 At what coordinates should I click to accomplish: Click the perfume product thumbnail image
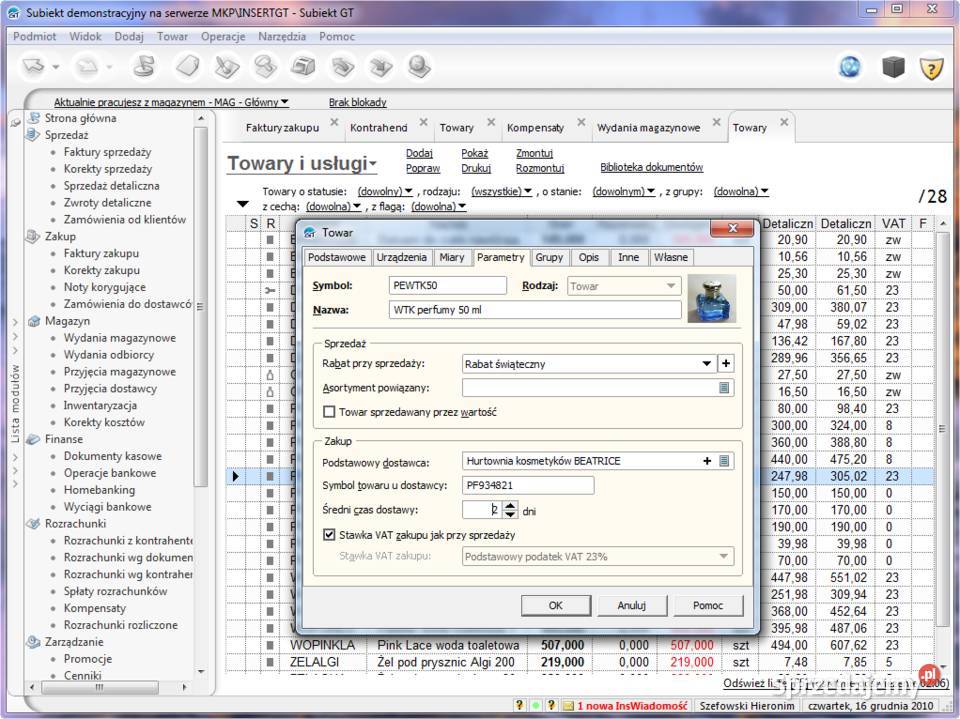(711, 298)
